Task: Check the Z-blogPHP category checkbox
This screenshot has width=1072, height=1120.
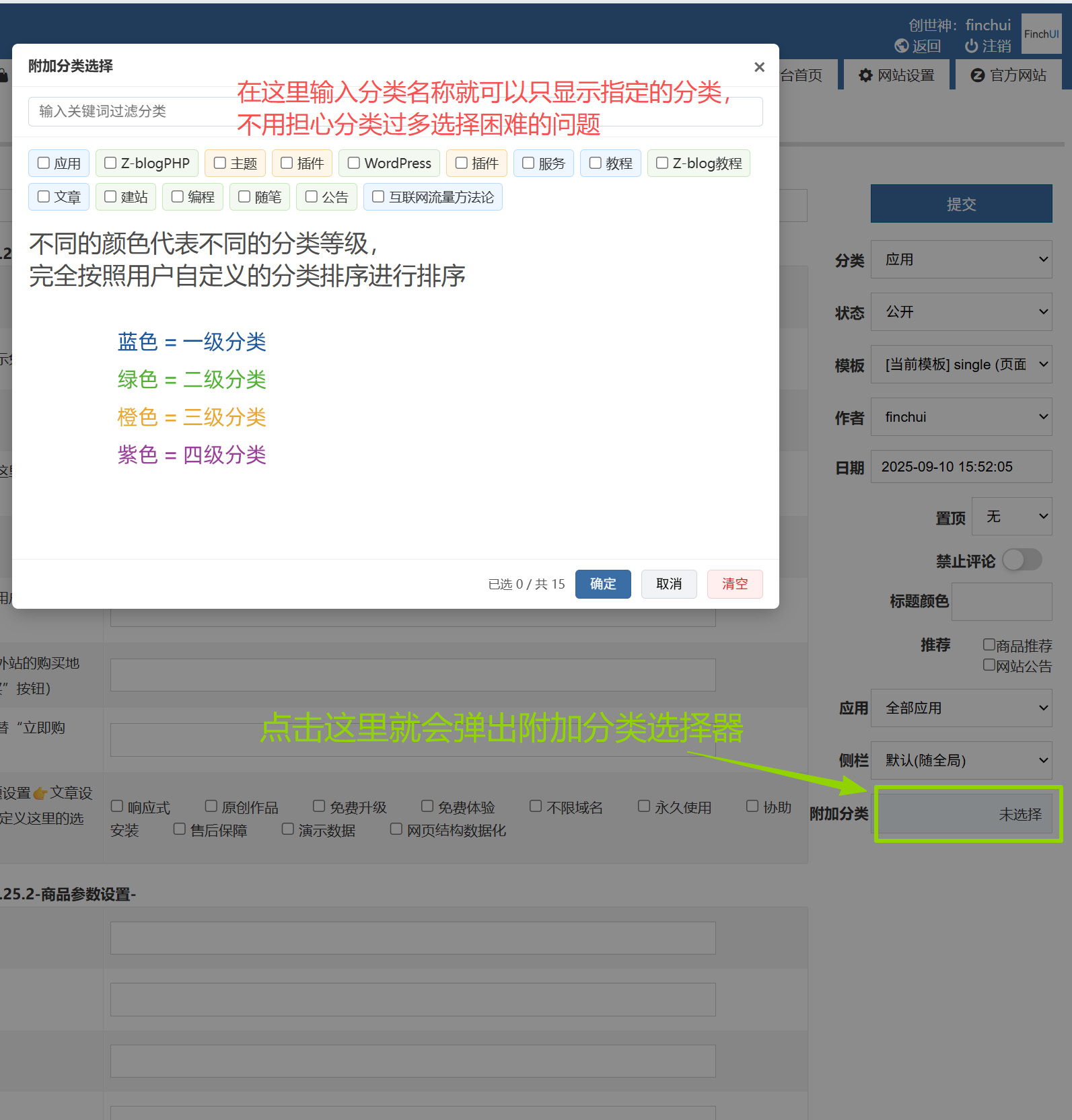Action: [x=110, y=163]
